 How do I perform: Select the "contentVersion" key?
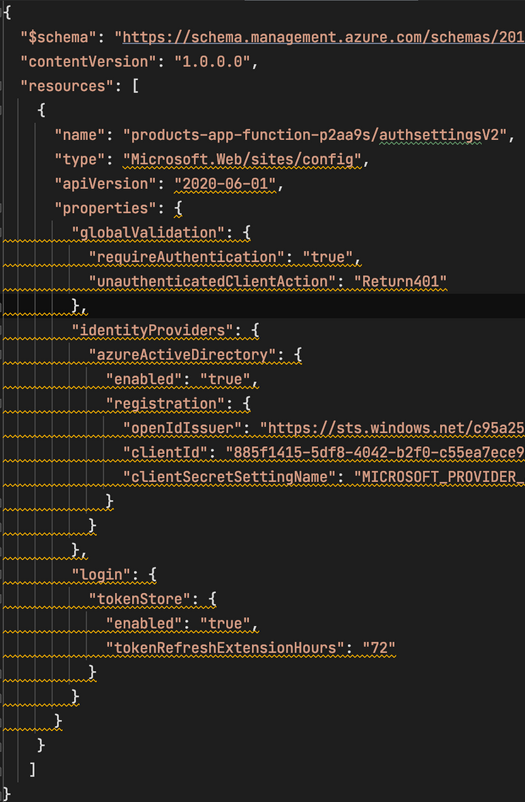coord(89,62)
